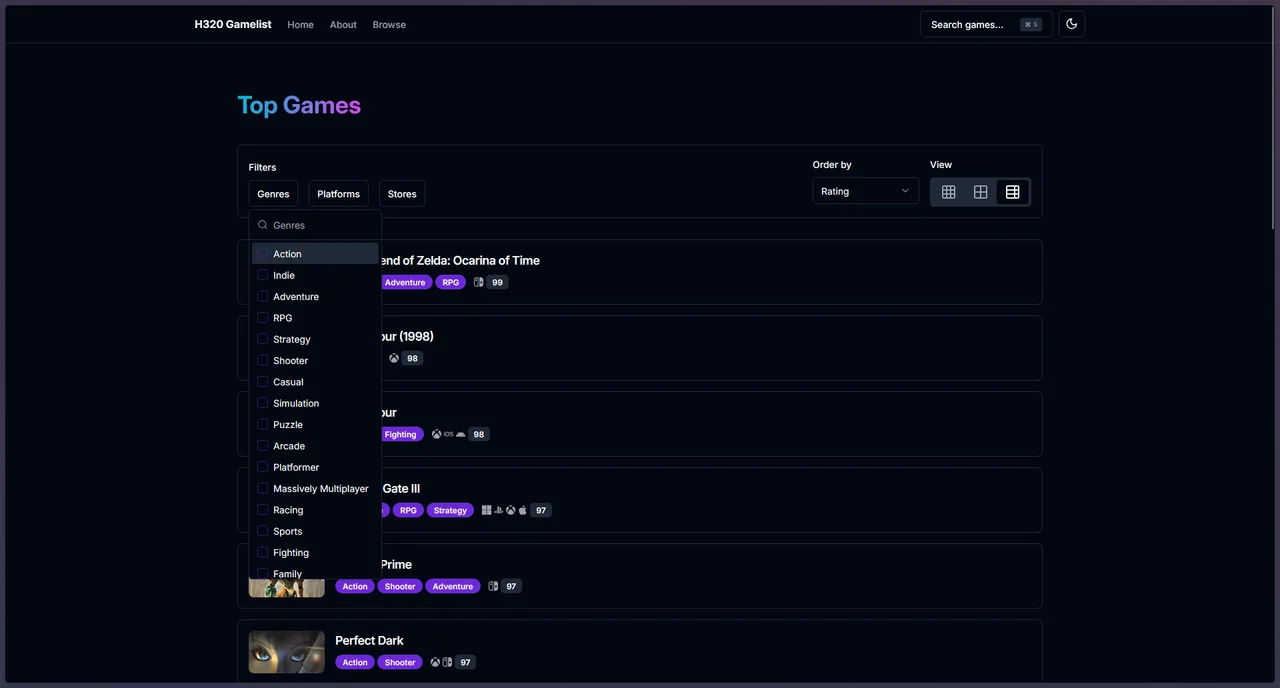Click the Nintendo icon in Ocarina of Time row
This screenshot has width=1280, height=688.
tap(478, 282)
